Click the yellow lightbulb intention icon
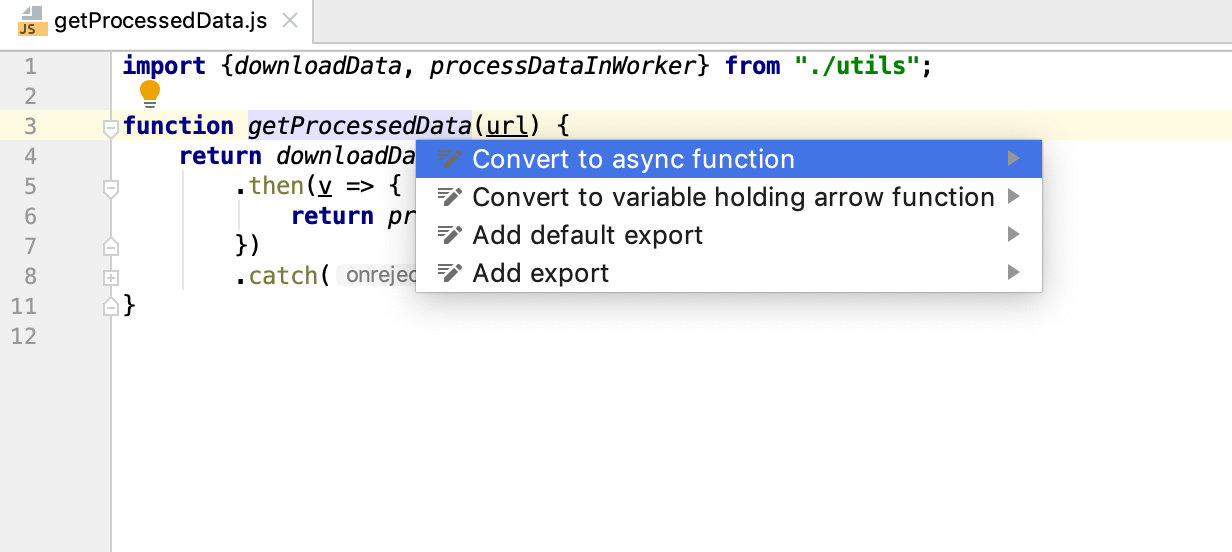Screen dimensions: 1232x552 (150, 94)
